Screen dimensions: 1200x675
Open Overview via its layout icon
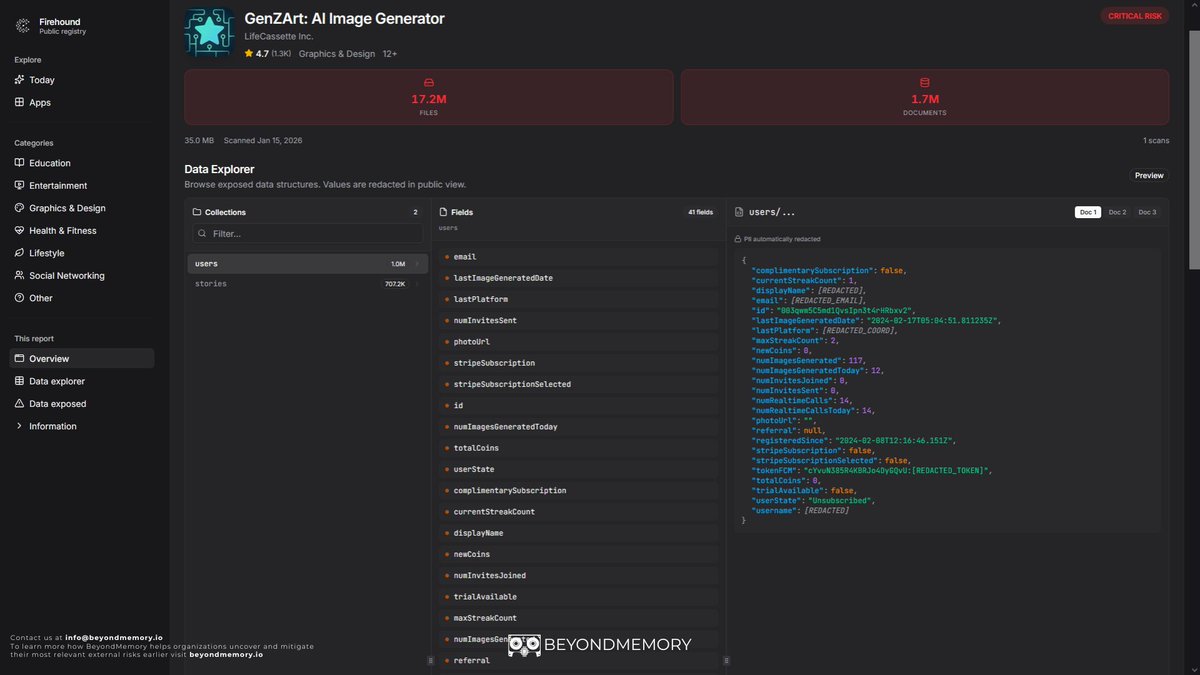[19, 358]
